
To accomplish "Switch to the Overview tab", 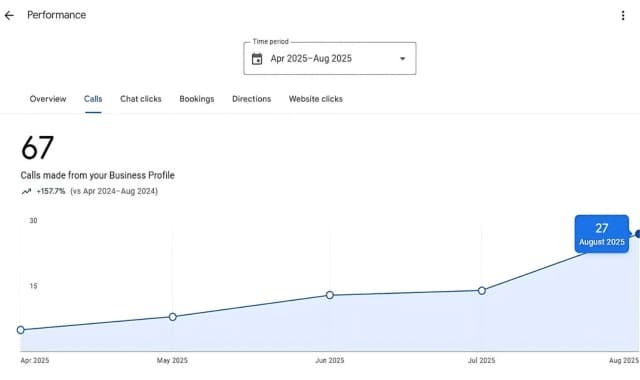I will [48, 99].
